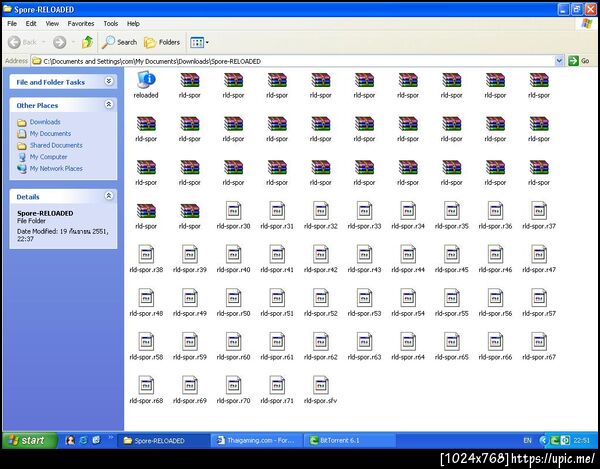Select the rld-spor.r70 file icon
The image size is (600, 469).
233,385
